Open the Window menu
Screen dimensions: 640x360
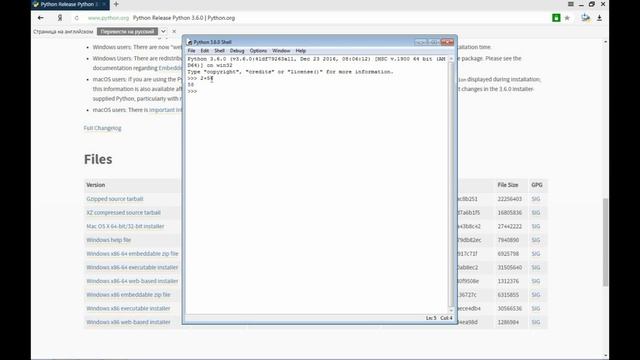[281, 51]
